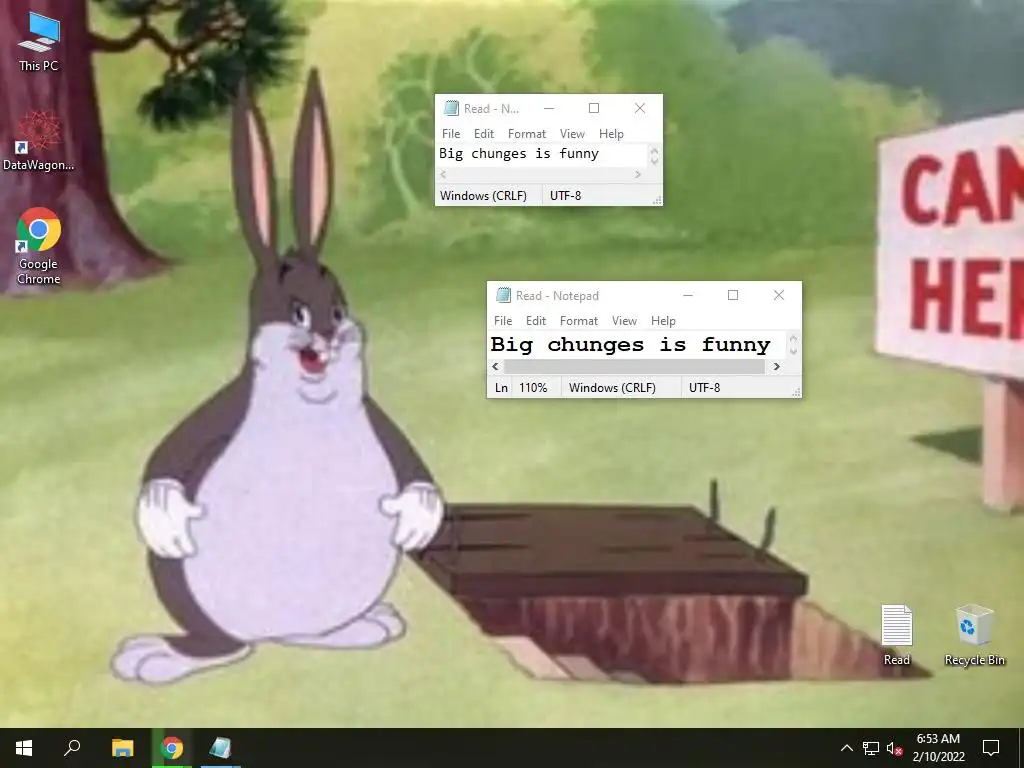Open Edit menu in Read - Notepad window
This screenshot has width=1024, height=768.
click(536, 321)
